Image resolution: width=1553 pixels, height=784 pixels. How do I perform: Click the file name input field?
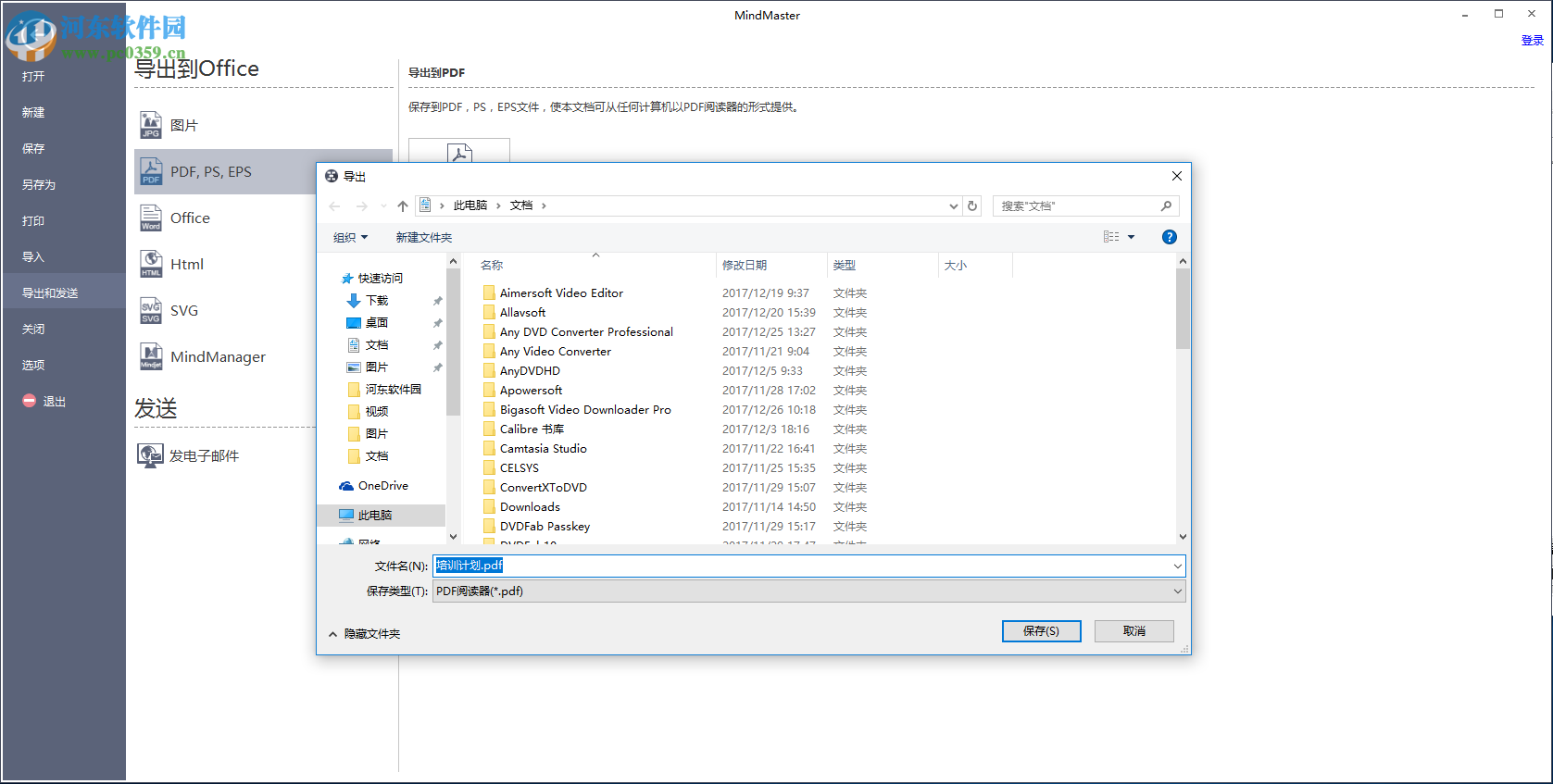[x=802, y=566]
